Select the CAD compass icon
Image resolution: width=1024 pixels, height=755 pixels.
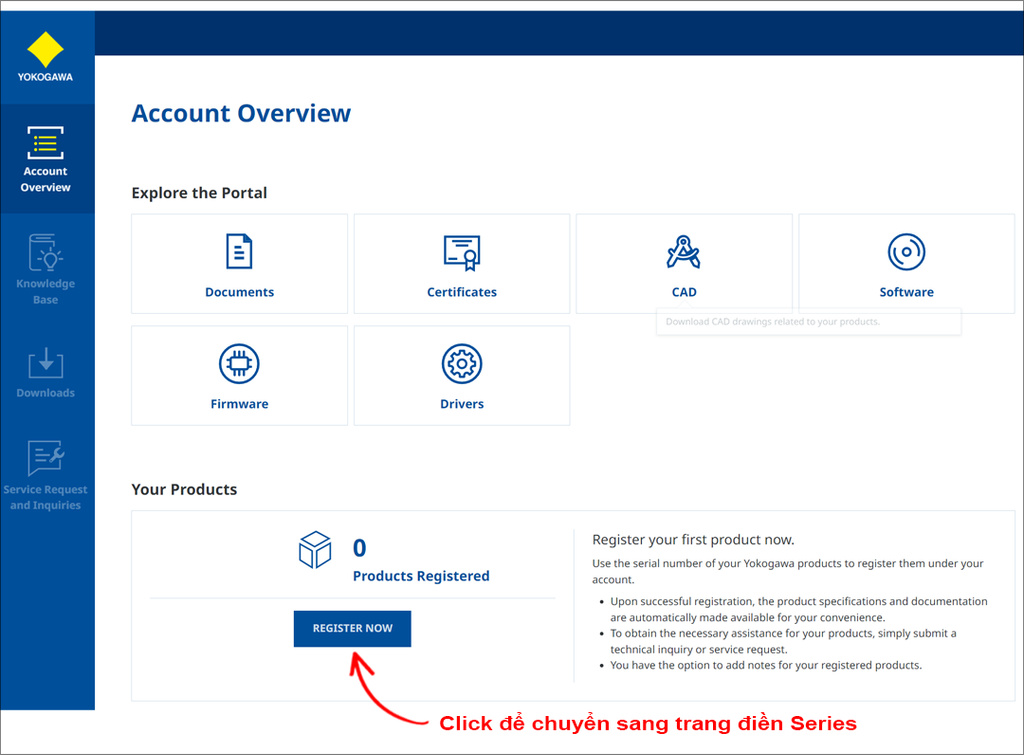[x=684, y=251]
